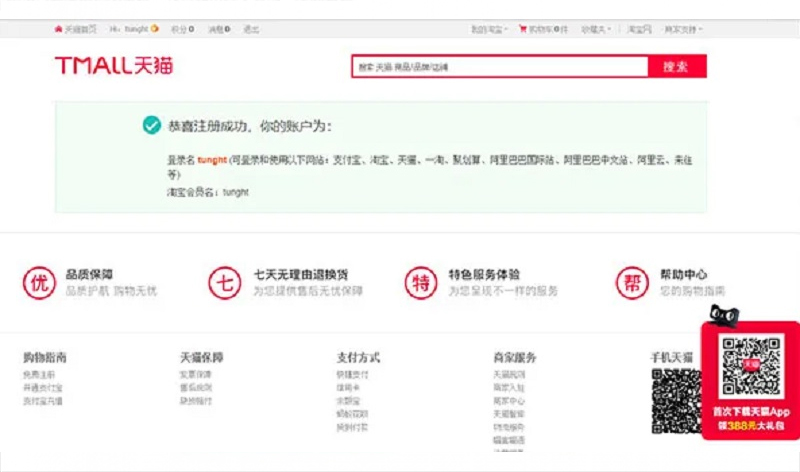The image size is (800, 472).
Task: Click 缺货赔付 footer link
Action: coord(195,401)
